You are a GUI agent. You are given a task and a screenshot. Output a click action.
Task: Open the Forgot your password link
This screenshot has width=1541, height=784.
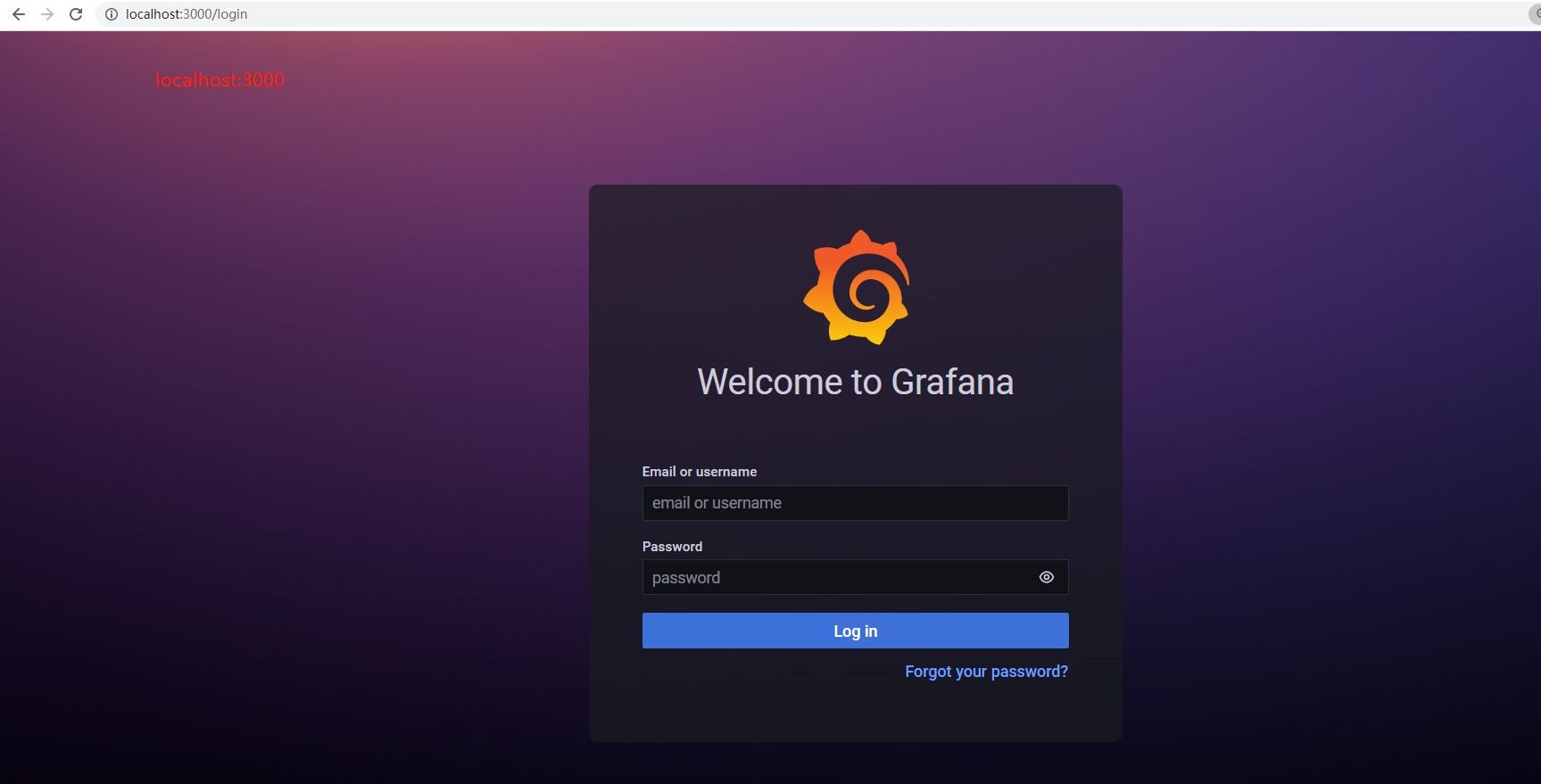point(986,672)
